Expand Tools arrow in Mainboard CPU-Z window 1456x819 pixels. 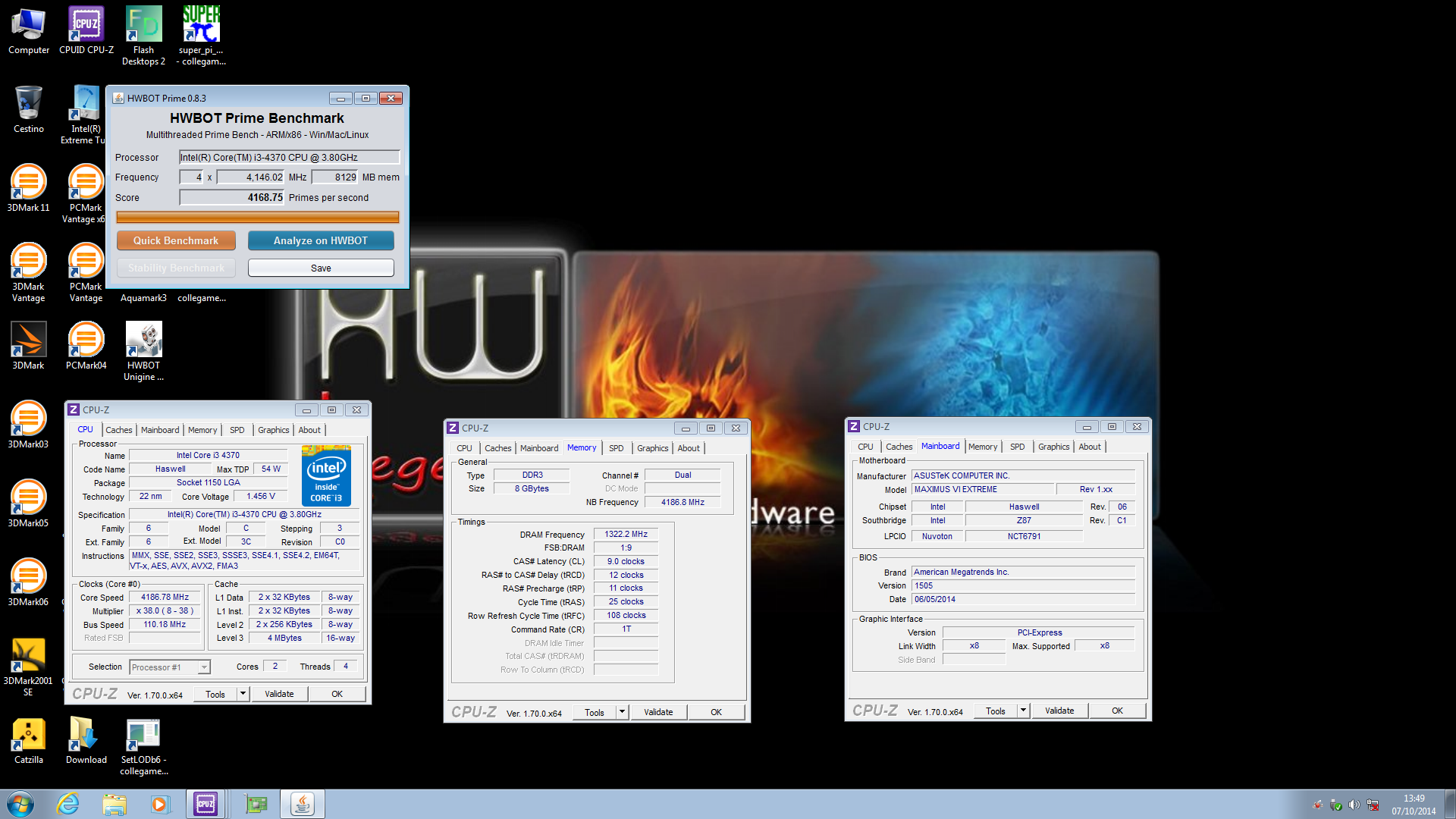[x=1023, y=711]
